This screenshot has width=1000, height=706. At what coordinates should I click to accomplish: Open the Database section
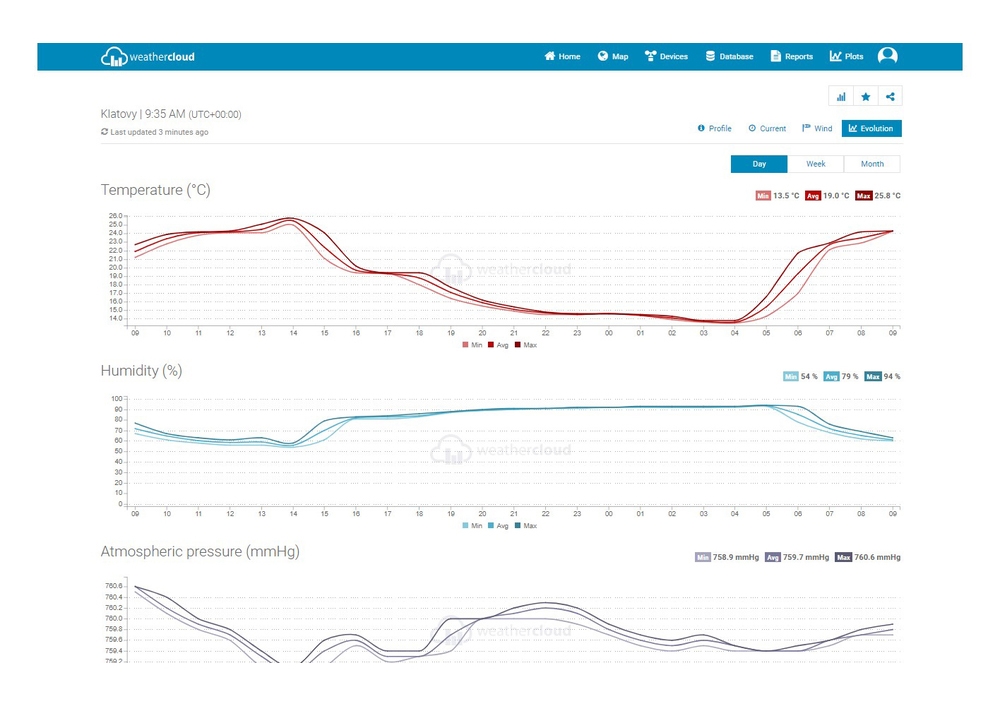(x=729, y=57)
